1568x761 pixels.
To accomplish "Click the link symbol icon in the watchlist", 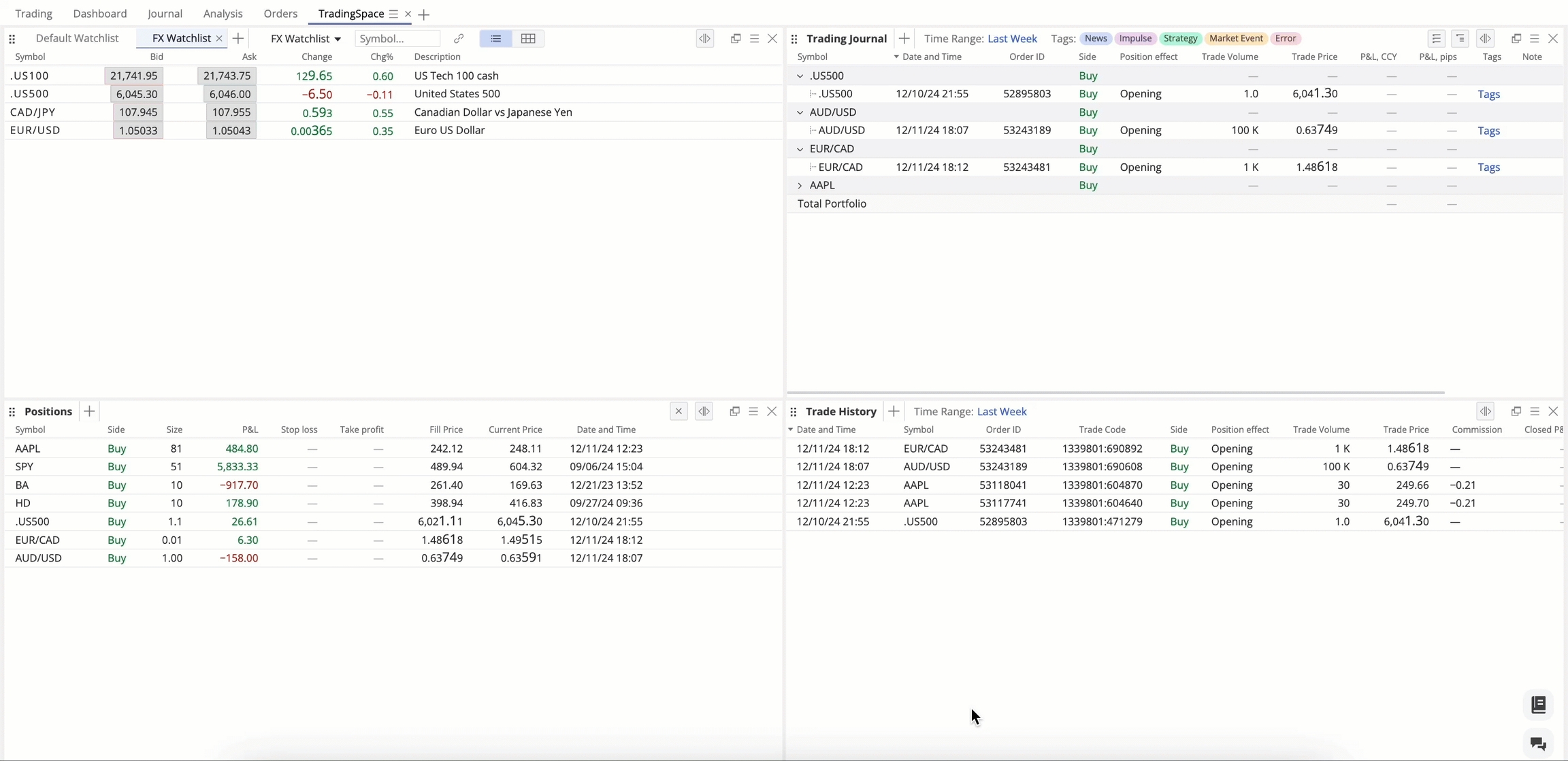I will (459, 39).
